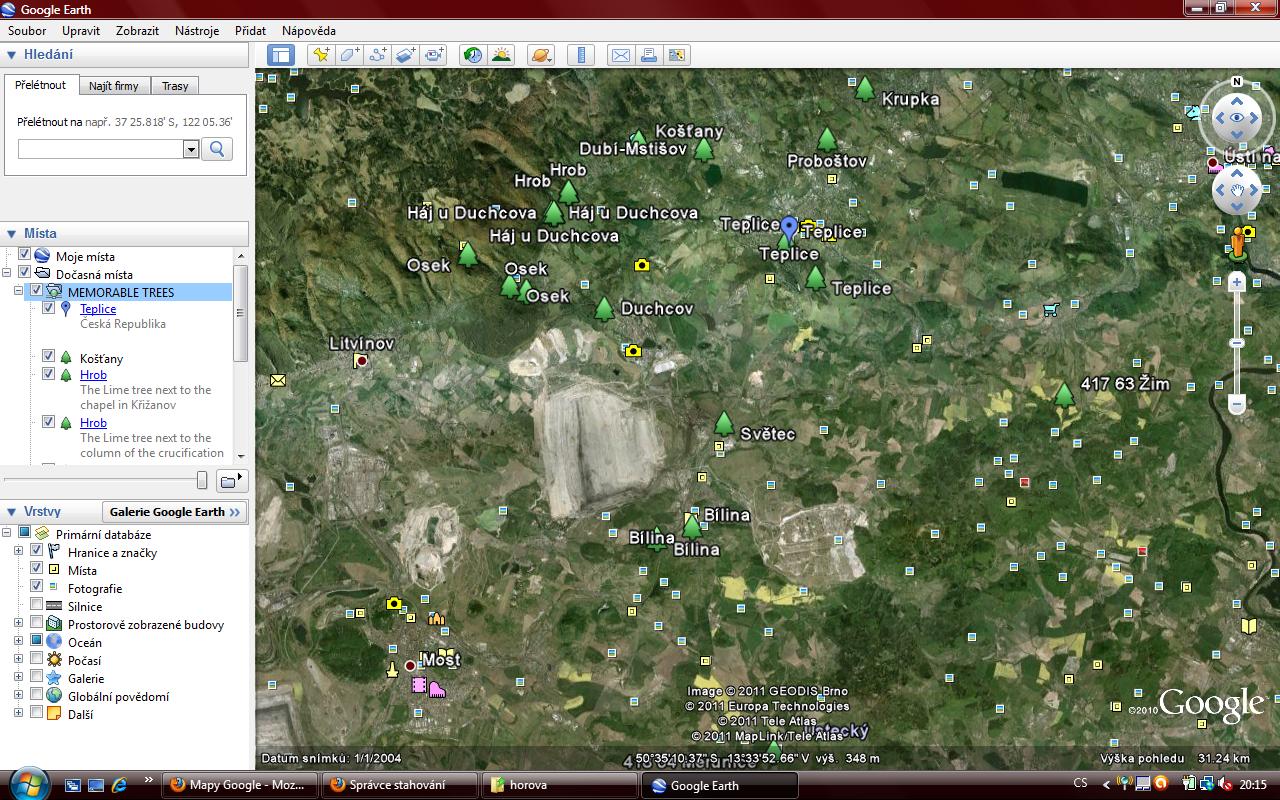This screenshot has width=1280, height=800.
Task: Toggle the Košťany placemark checkbox
Action: (x=48, y=357)
